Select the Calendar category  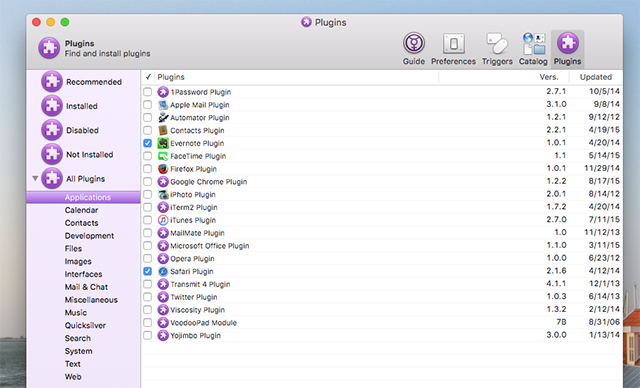coord(81,210)
